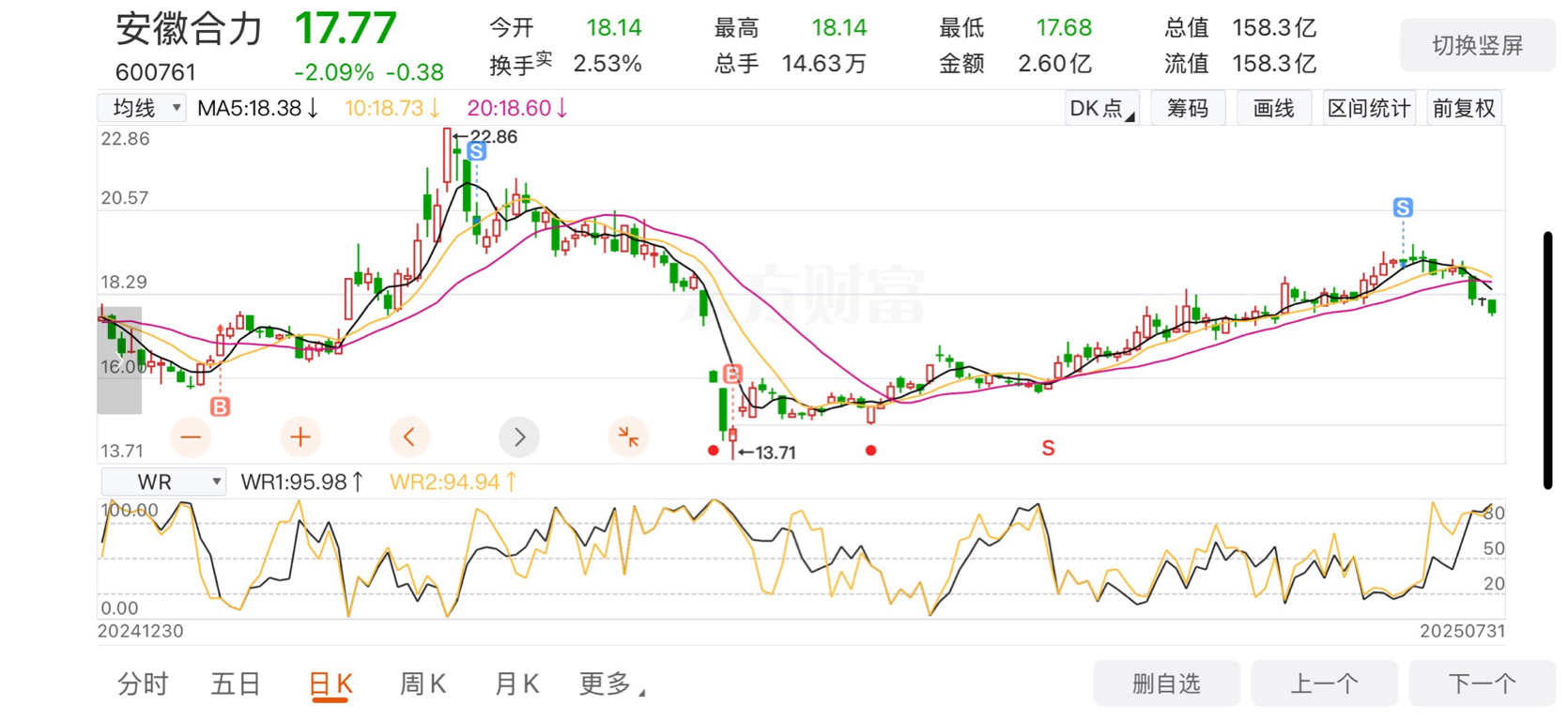This screenshot has height=721, width=1568.
Task: Expand the DK点 option
Action: 1101,108
